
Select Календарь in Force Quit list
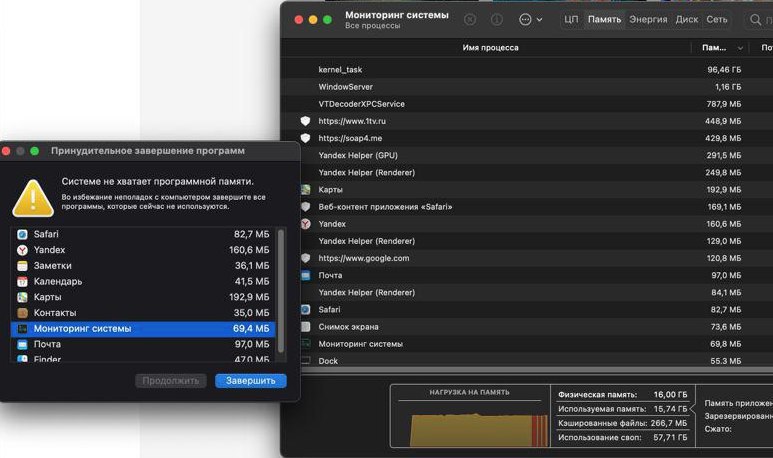click(x=143, y=282)
